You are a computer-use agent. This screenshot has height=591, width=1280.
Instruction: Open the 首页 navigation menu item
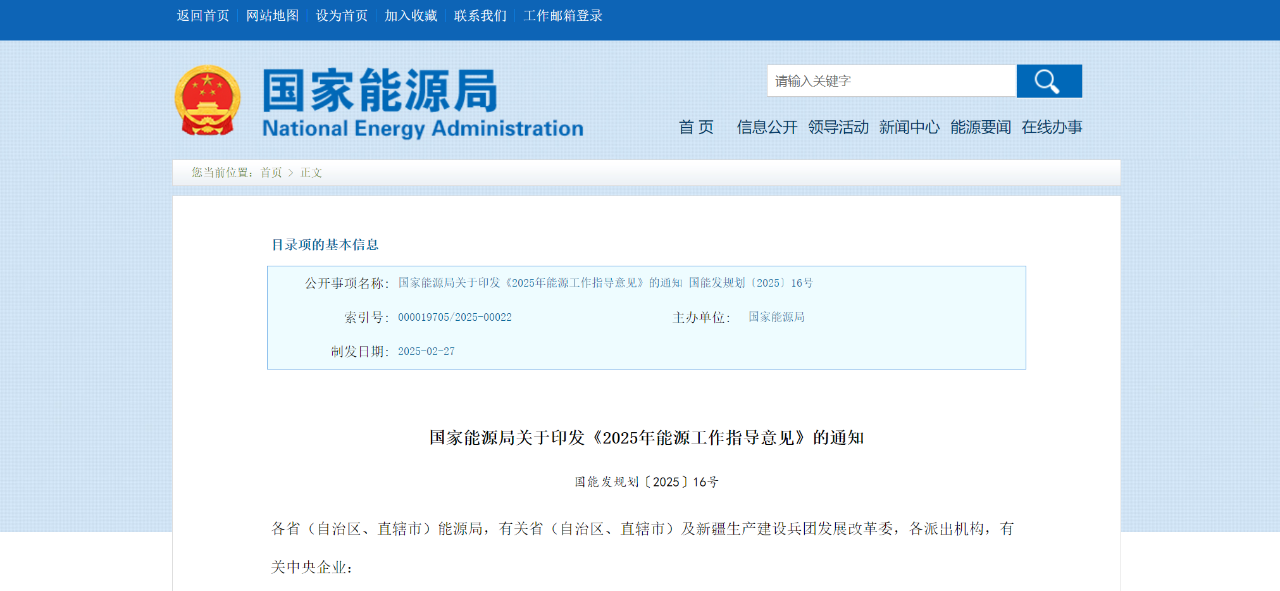pyautogui.click(x=696, y=127)
